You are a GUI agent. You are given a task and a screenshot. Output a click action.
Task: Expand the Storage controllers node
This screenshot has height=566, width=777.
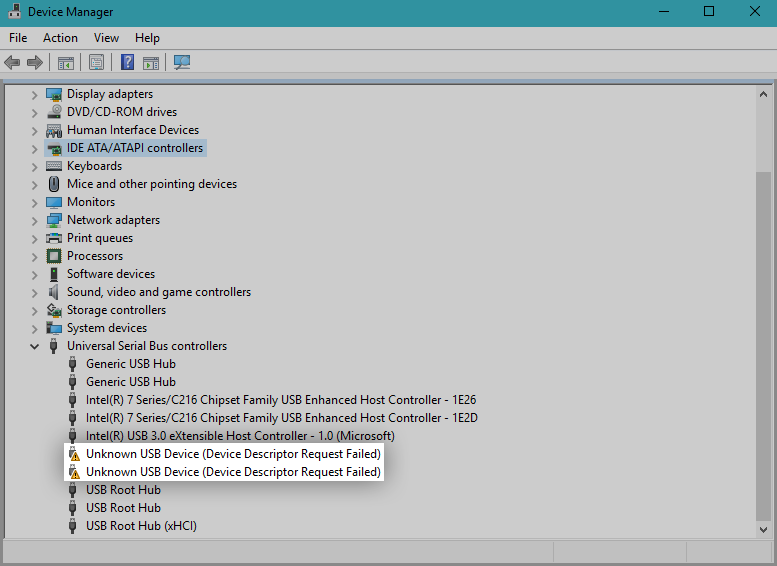tap(34, 311)
